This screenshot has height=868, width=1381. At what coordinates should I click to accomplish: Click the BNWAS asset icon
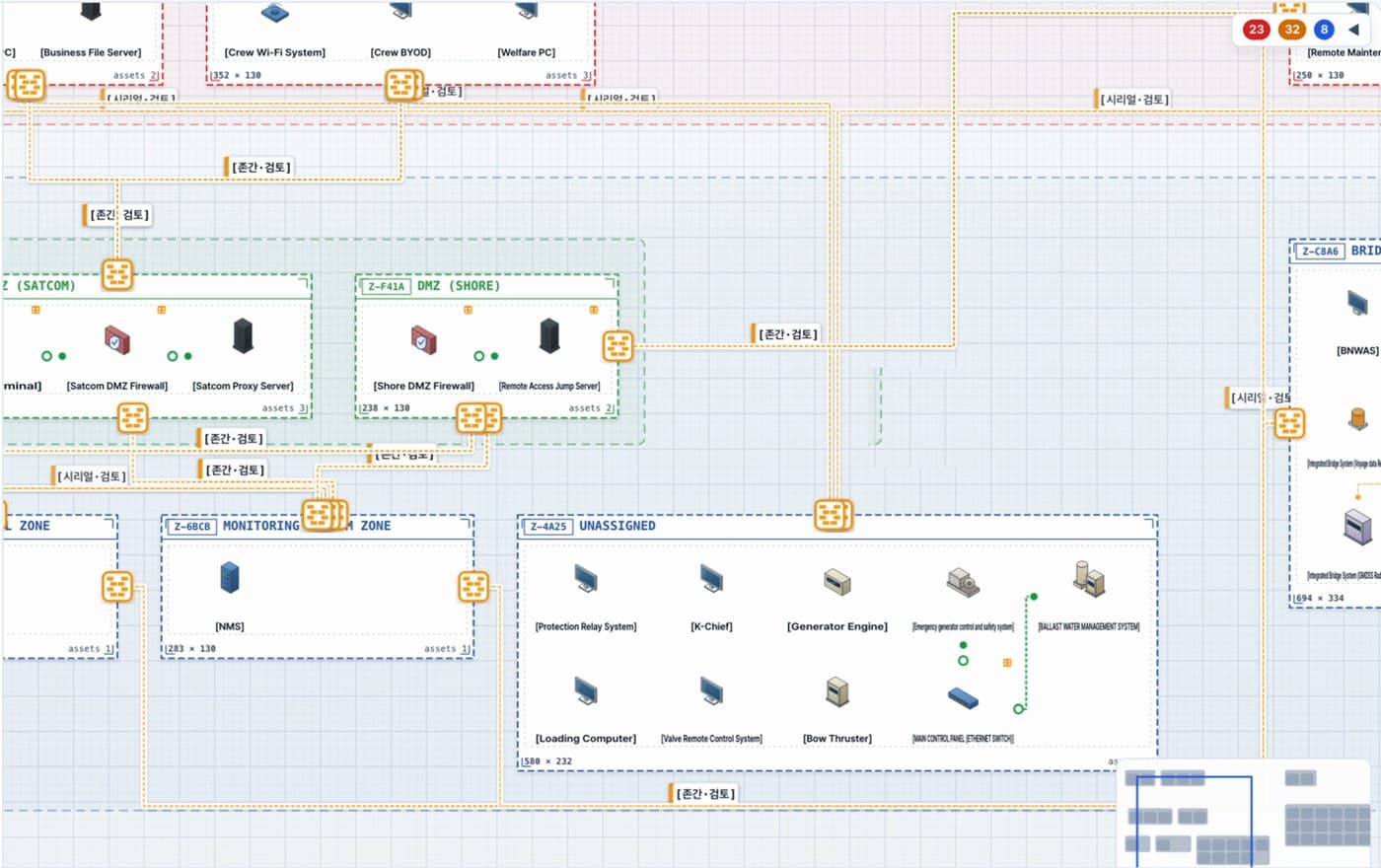click(x=1358, y=303)
